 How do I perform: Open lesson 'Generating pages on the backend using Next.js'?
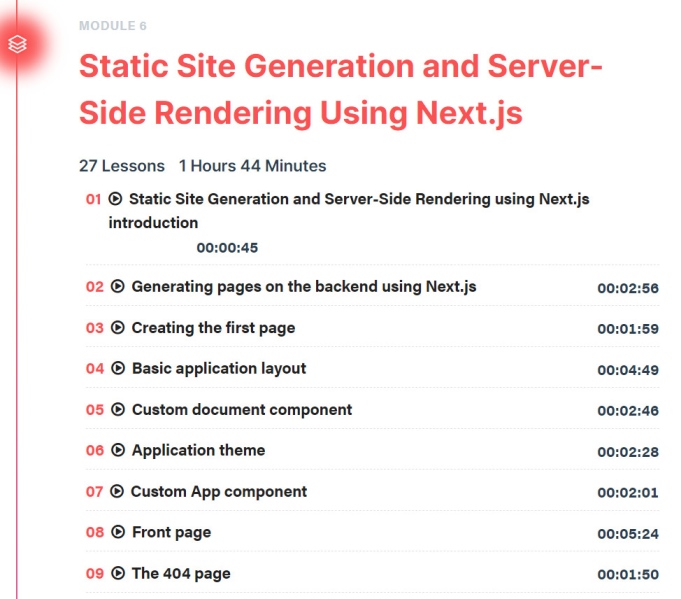(304, 287)
